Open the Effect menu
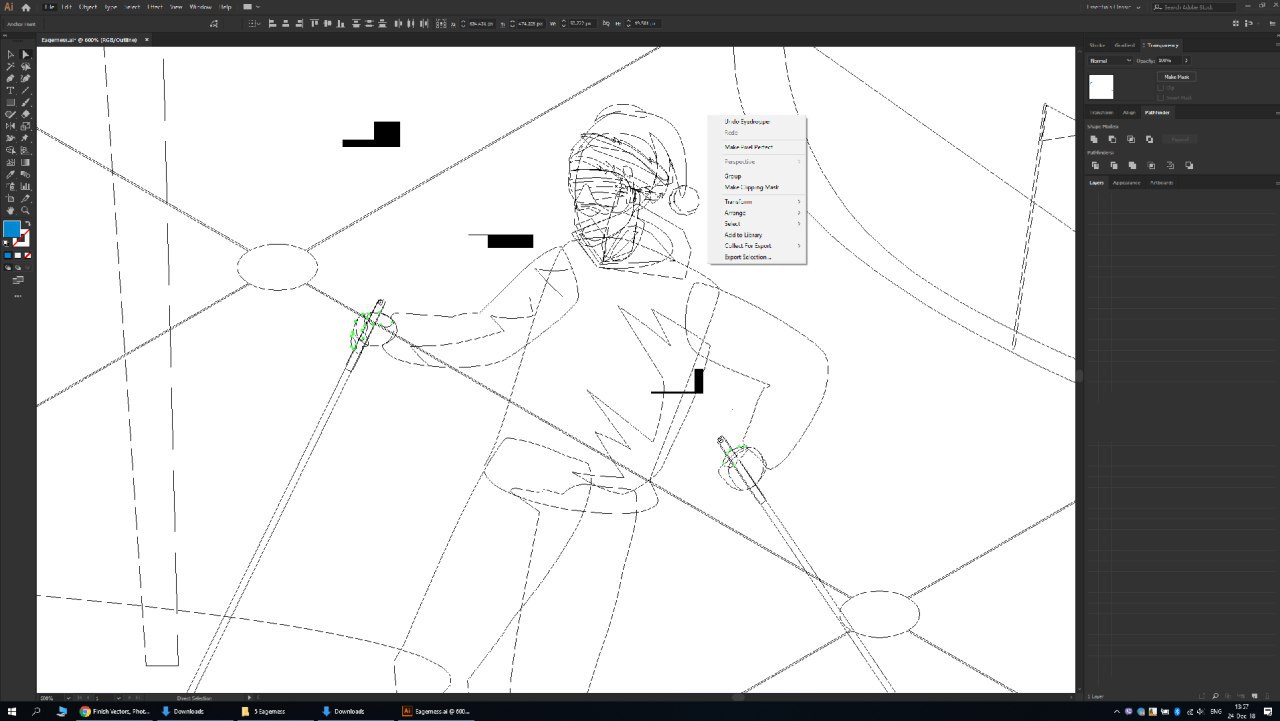Viewport: 1280px width, 721px height. 154,7
